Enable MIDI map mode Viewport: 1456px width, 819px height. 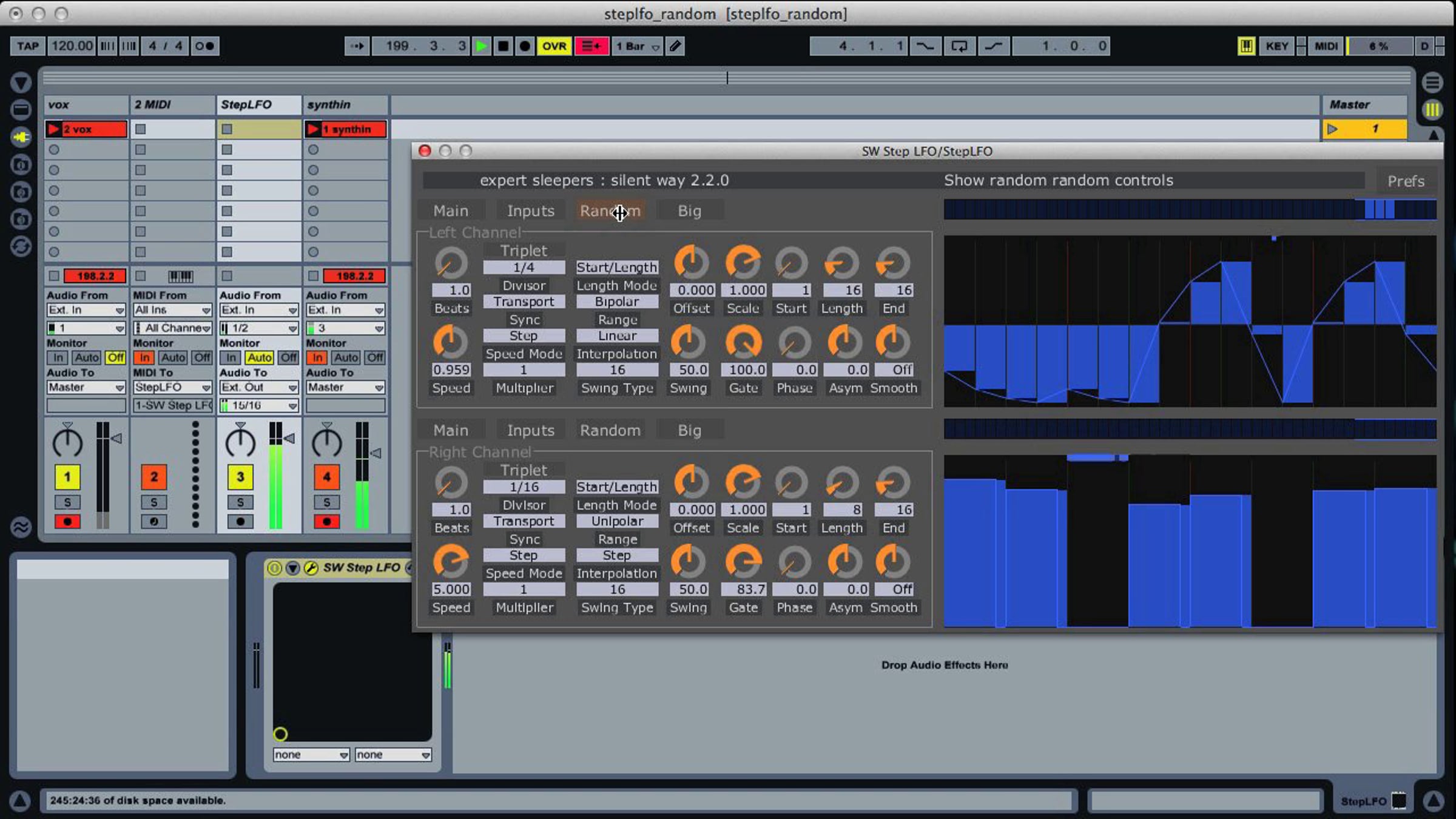(1326, 46)
